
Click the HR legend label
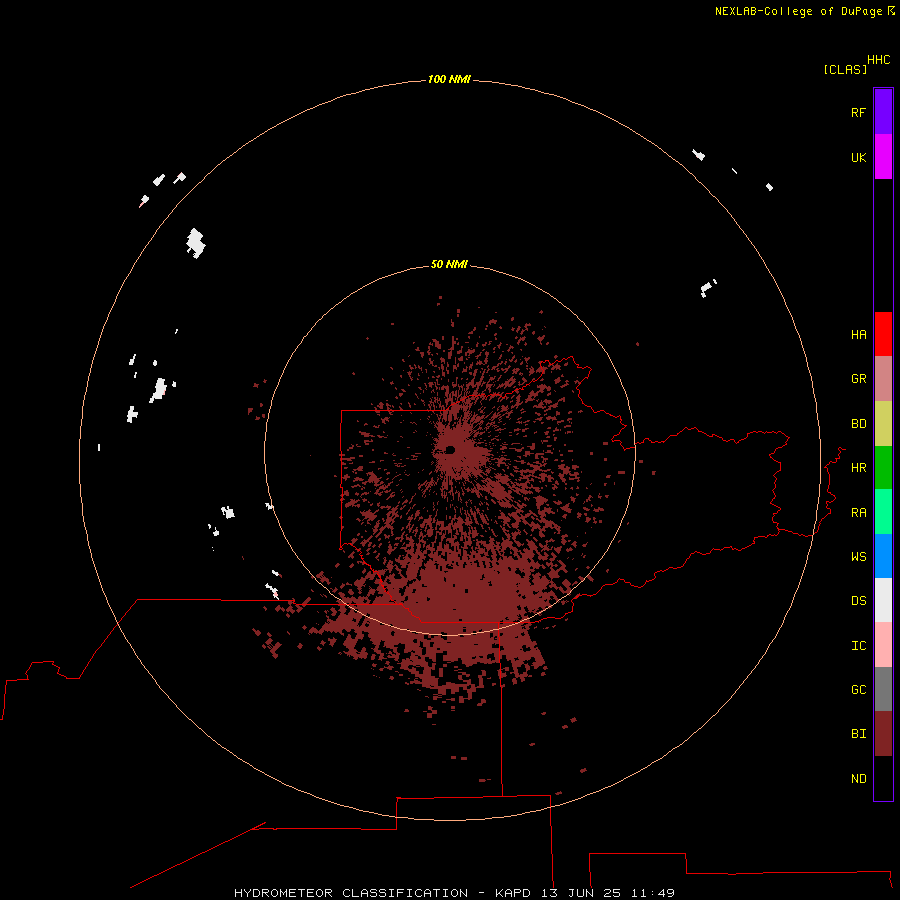[858, 468]
